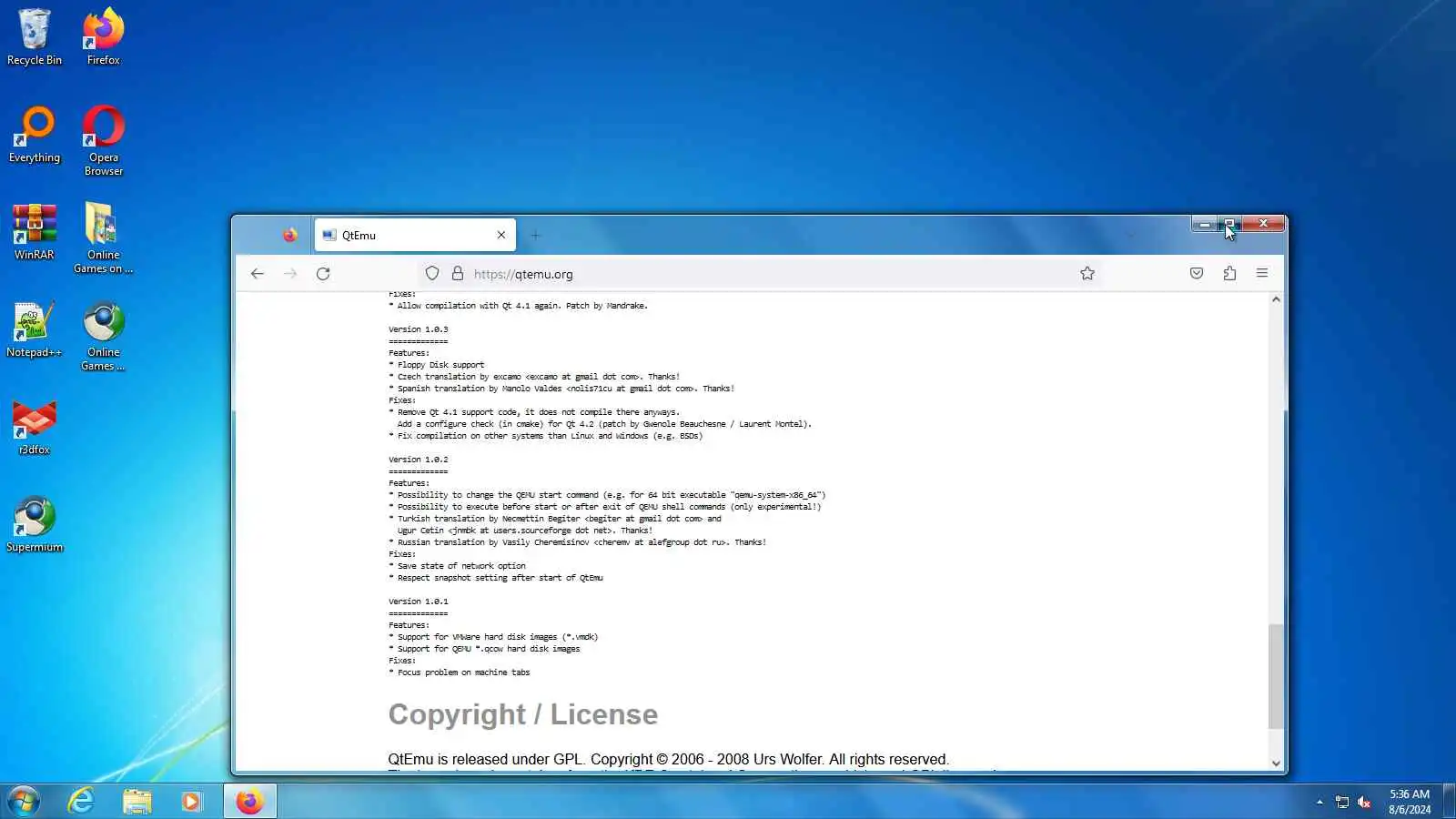Open the tracking protection shield icon

click(432, 274)
